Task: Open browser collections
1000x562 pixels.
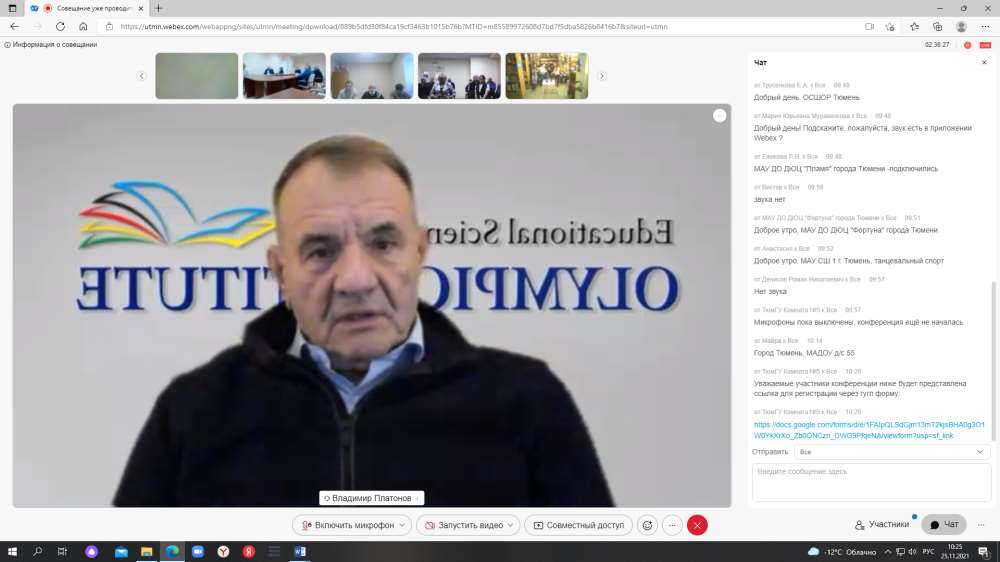Action: point(938,27)
